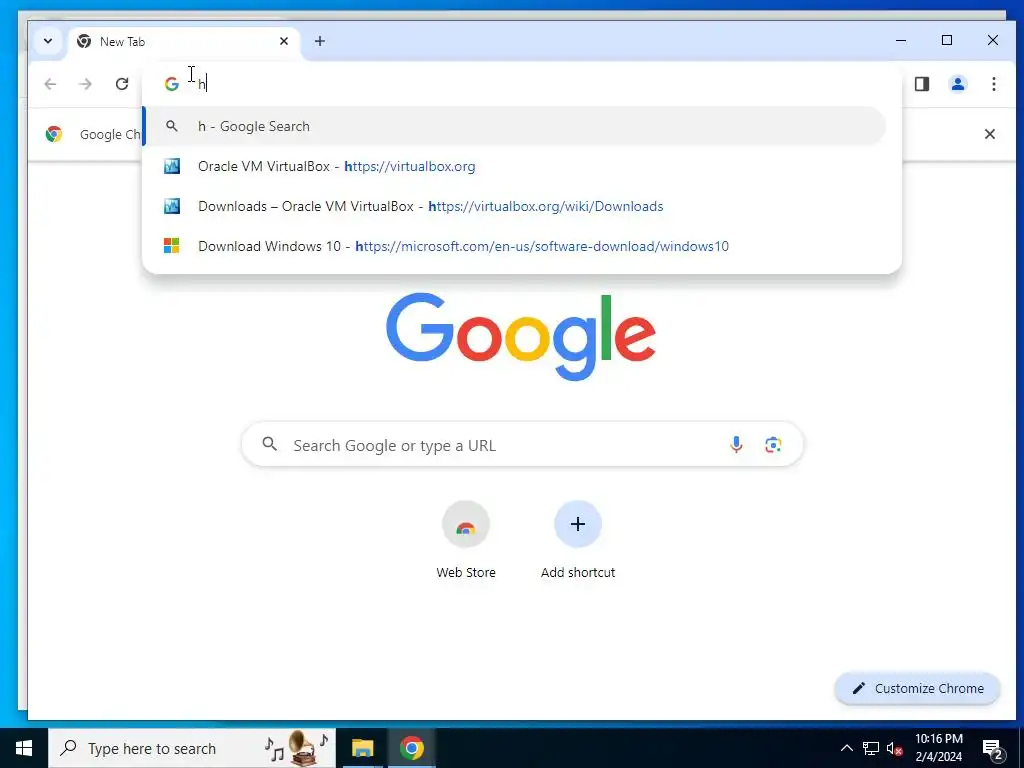
Task: Open the tab search chevron
Action: (x=48, y=41)
